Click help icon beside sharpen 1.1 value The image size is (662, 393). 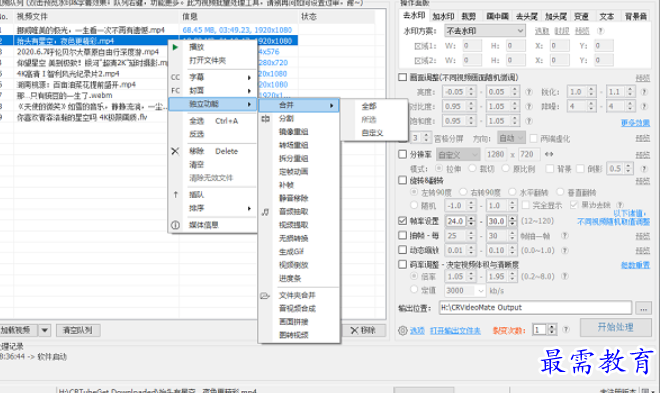644,92
